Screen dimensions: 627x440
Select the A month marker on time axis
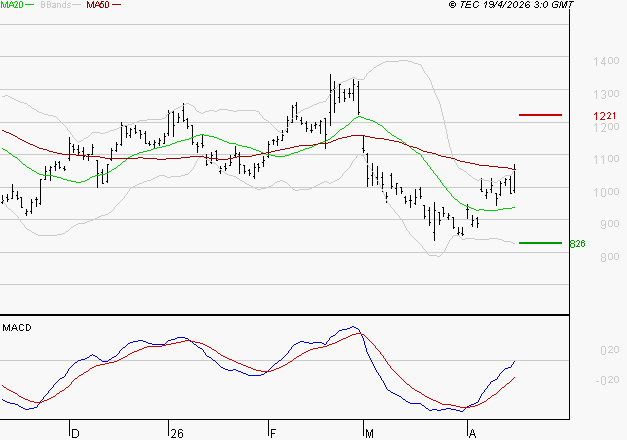click(472, 433)
